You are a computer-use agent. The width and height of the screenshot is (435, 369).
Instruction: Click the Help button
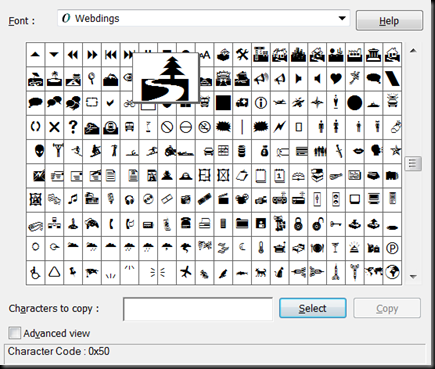click(x=389, y=21)
